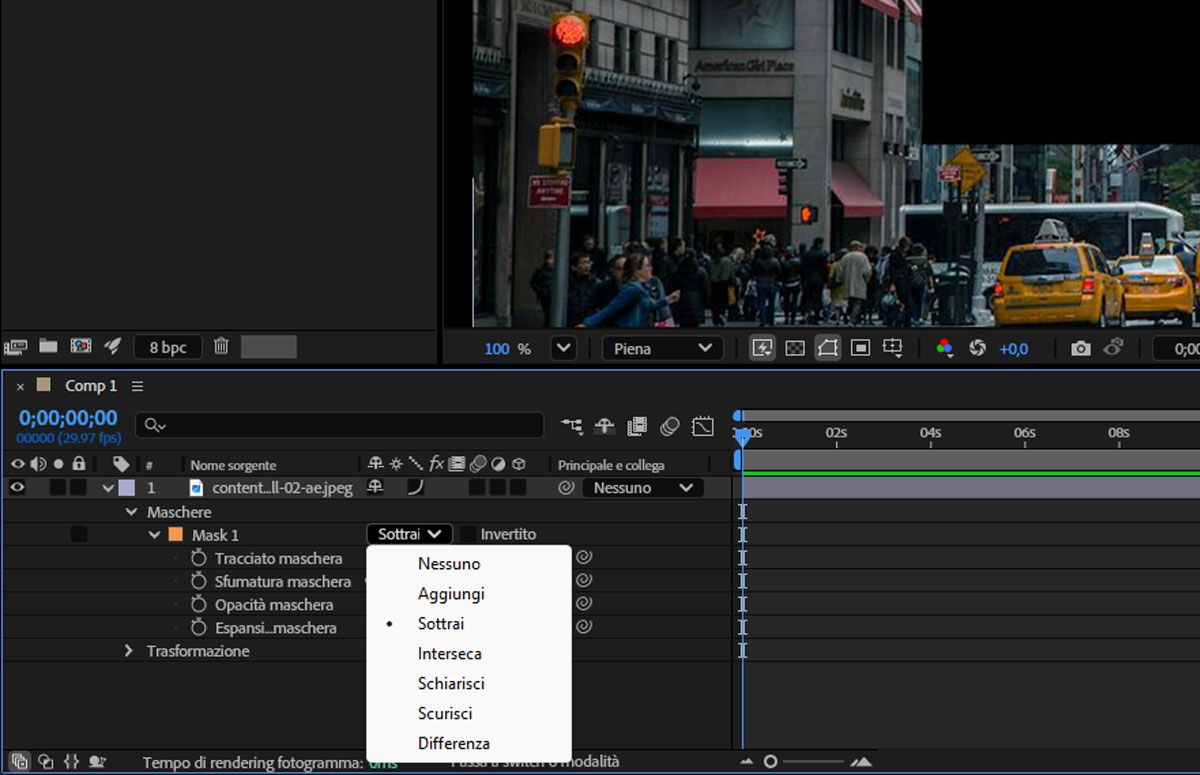Click the stopwatch next to Tracciato maschera
The image size is (1200, 775).
pyautogui.click(x=198, y=558)
